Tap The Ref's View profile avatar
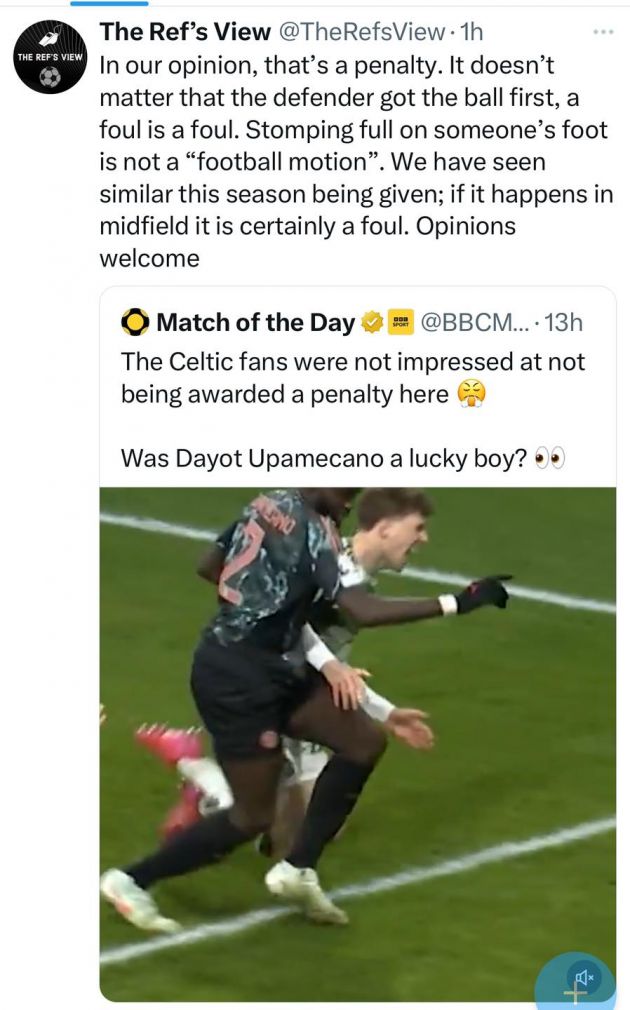630x1010 pixels. (x=50, y=57)
